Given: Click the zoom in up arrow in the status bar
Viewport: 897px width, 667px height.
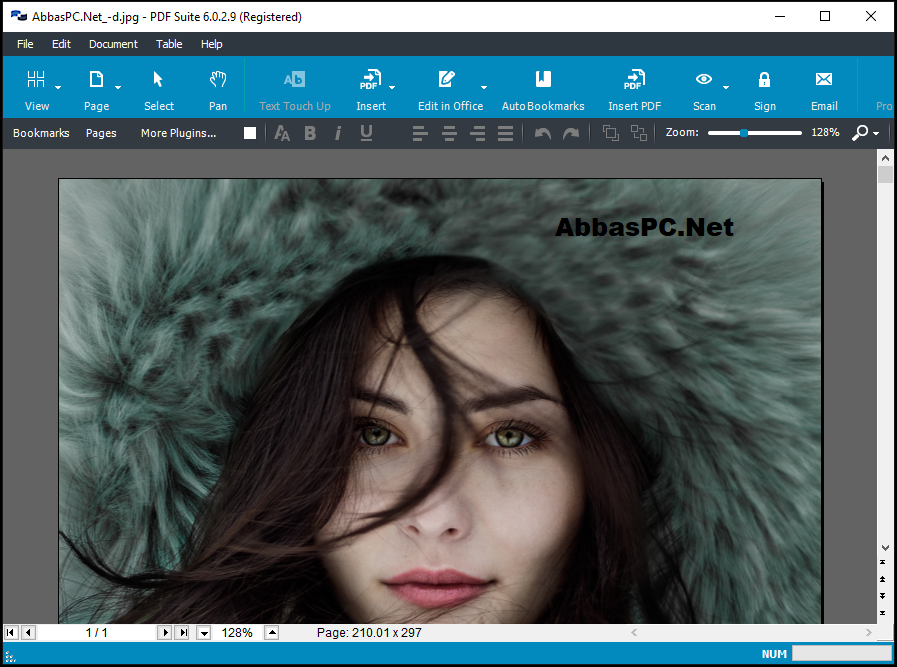Looking at the screenshot, I should (x=272, y=633).
